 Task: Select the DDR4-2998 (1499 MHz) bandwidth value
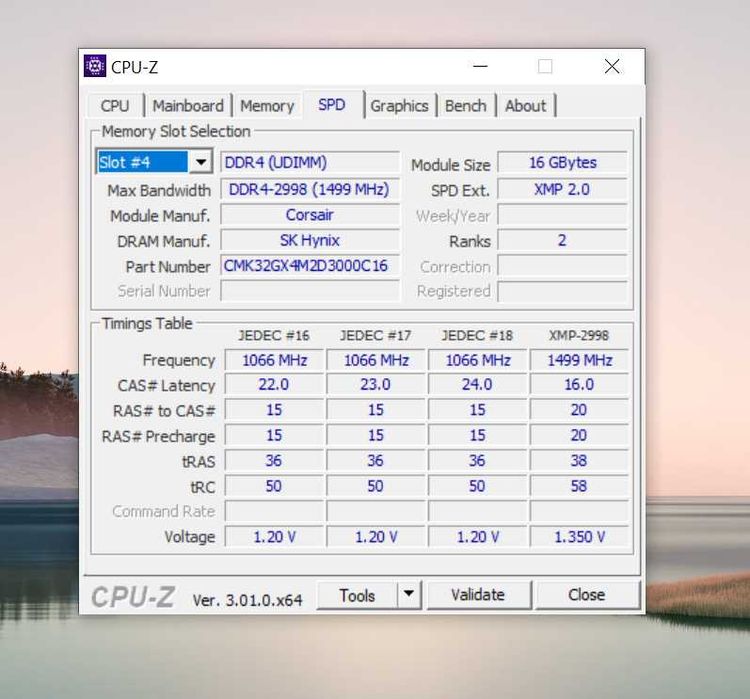click(309, 189)
